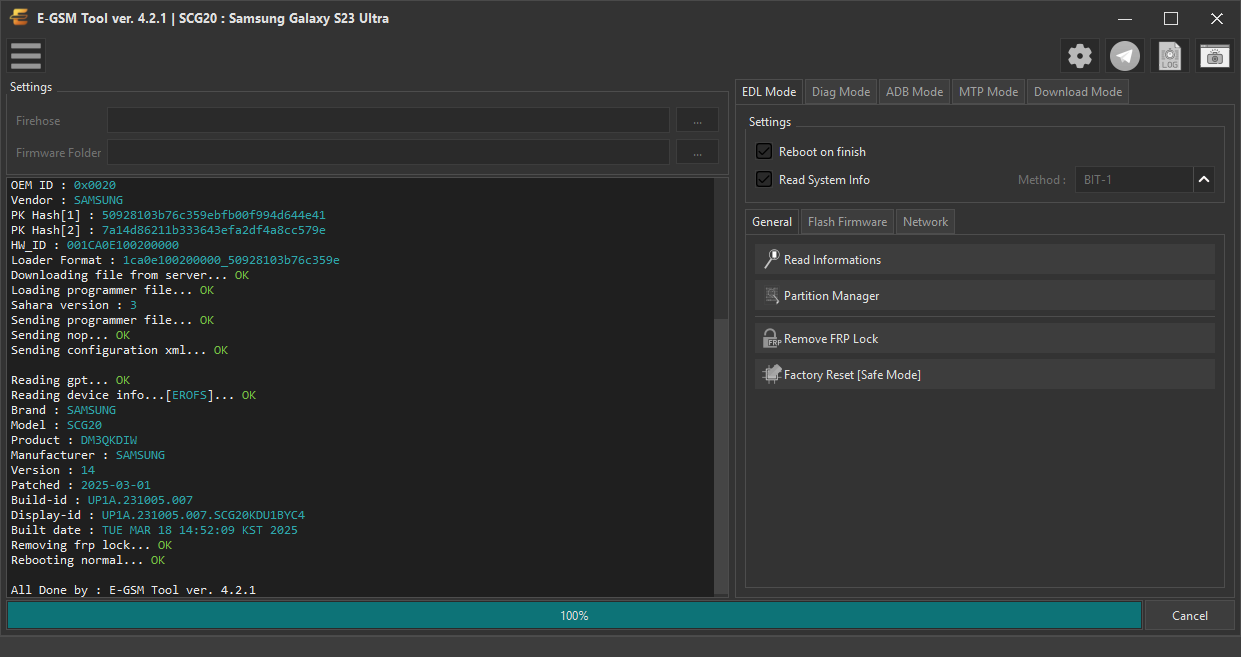This screenshot has height=657, width=1241.
Task: Click the screenshot camera icon
Action: (1215, 56)
